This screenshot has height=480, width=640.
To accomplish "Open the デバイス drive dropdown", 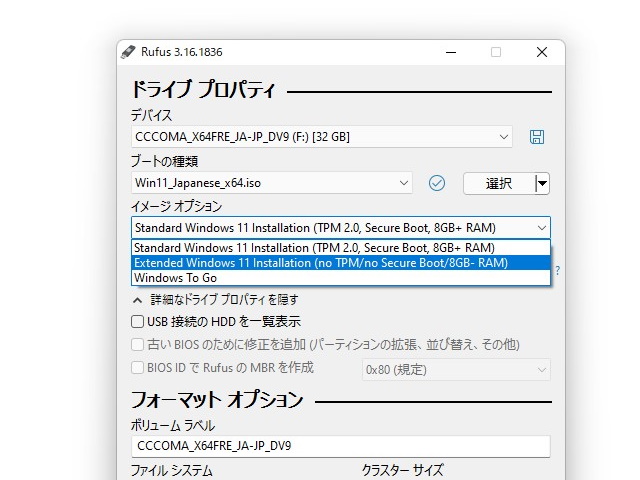I will click(x=322, y=137).
